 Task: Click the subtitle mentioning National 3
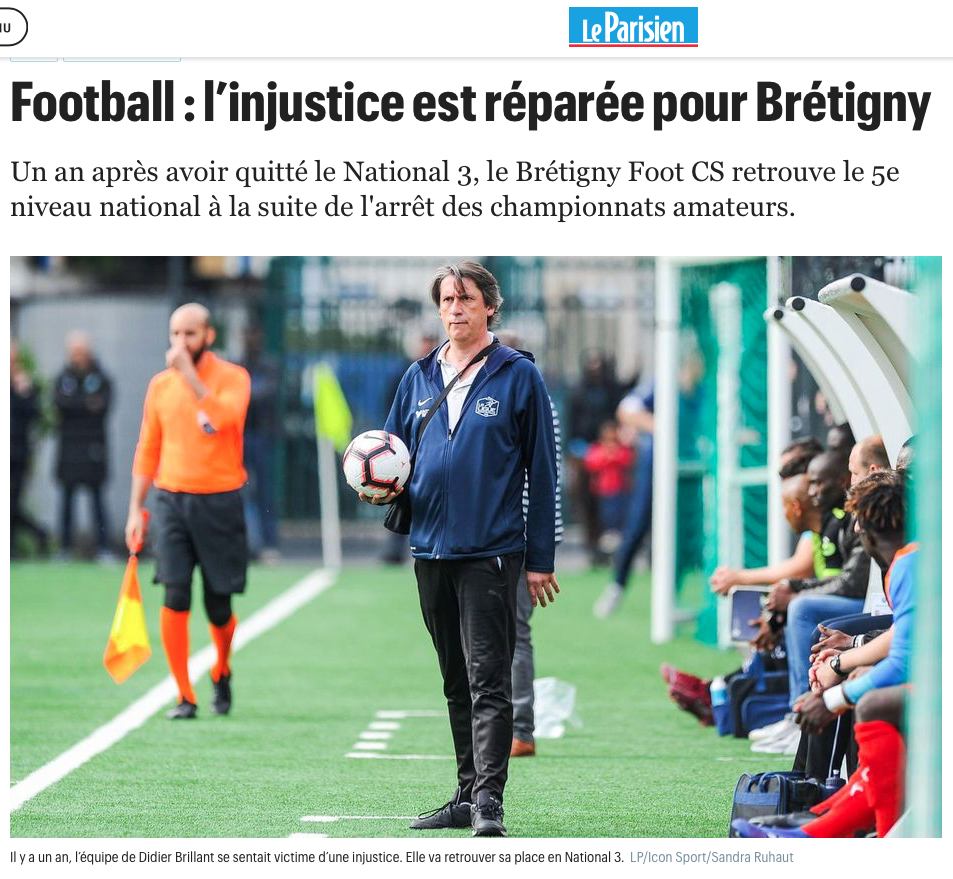pyautogui.click(x=455, y=189)
